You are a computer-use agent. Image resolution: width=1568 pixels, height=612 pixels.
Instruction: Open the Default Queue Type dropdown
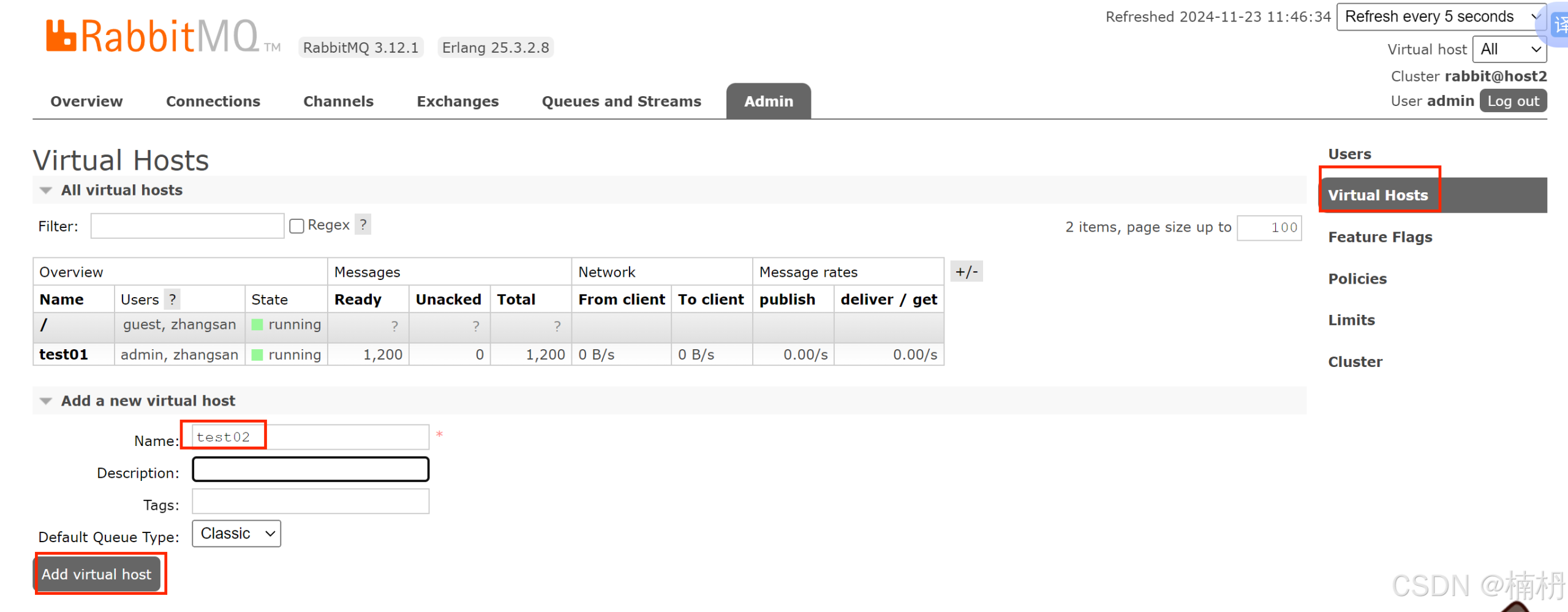pos(236,533)
